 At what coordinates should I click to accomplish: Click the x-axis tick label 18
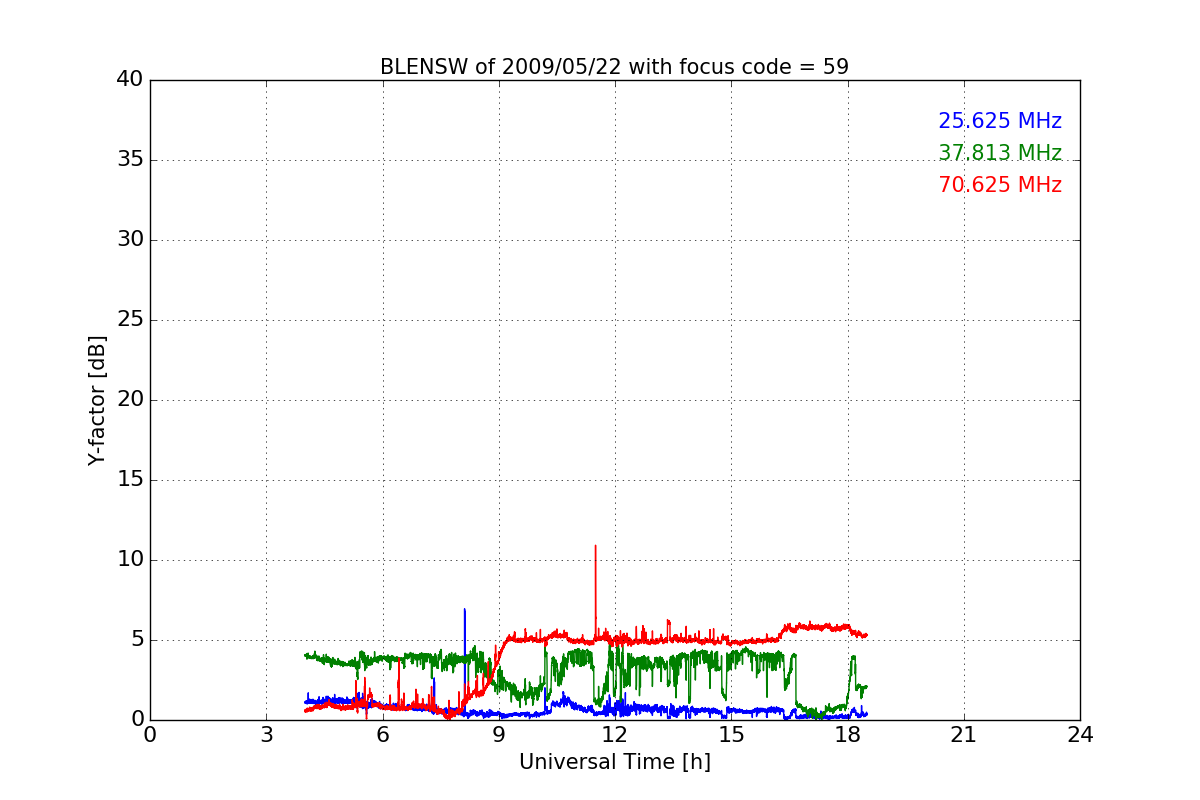pyautogui.click(x=847, y=735)
